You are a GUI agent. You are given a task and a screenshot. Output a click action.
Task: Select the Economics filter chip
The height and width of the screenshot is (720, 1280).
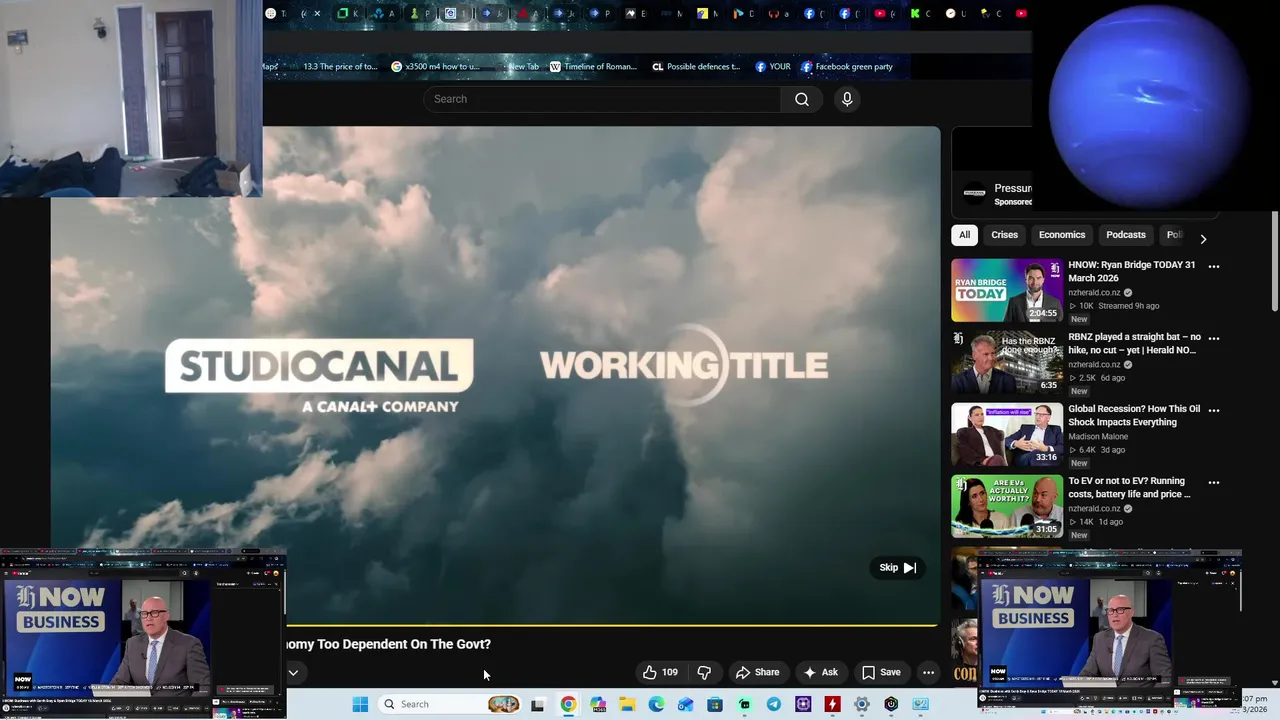click(1062, 235)
